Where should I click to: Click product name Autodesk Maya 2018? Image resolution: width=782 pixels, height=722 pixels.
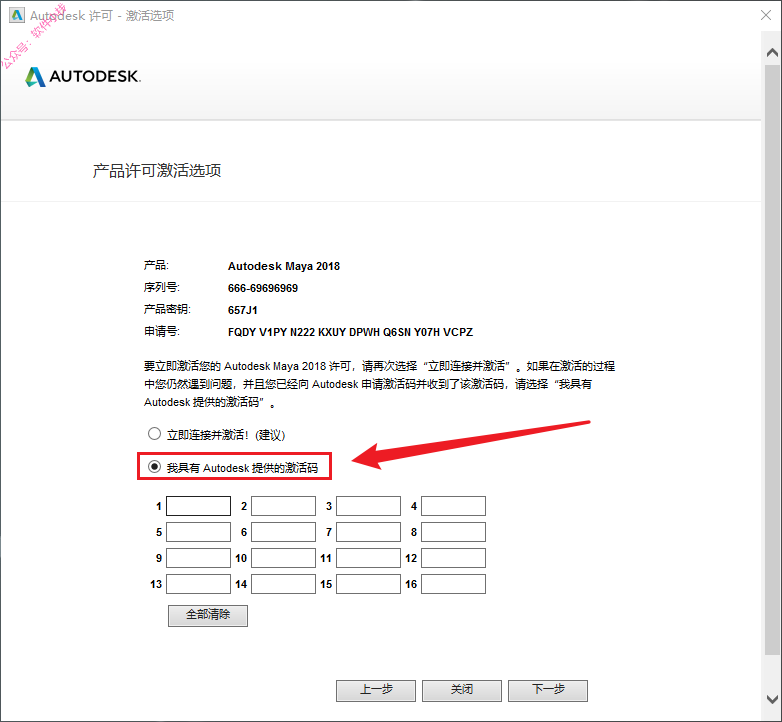tap(284, 266)
